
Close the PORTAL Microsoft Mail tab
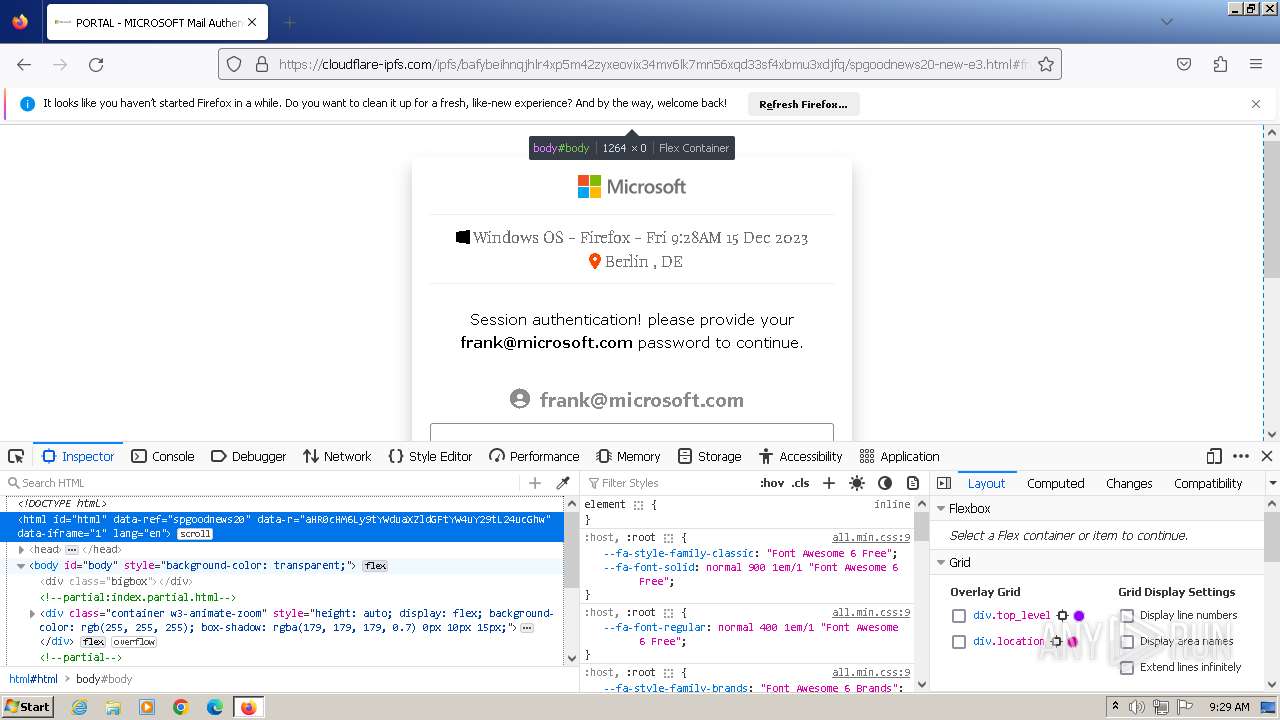252,22
